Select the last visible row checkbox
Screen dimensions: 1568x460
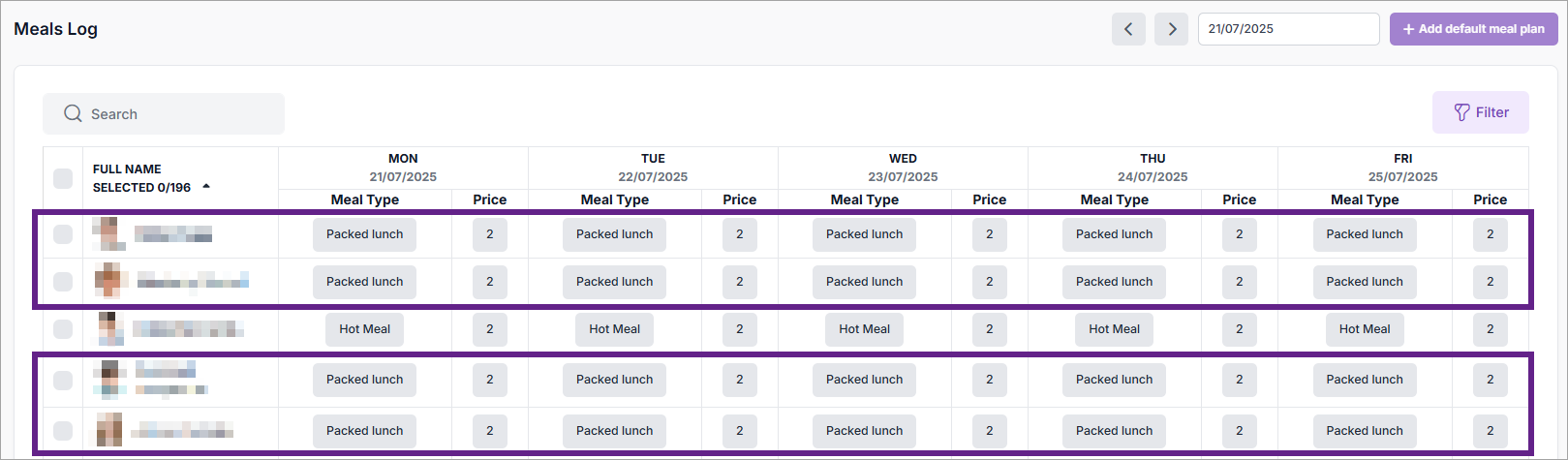pyautogui.click(x=63, y=430)
